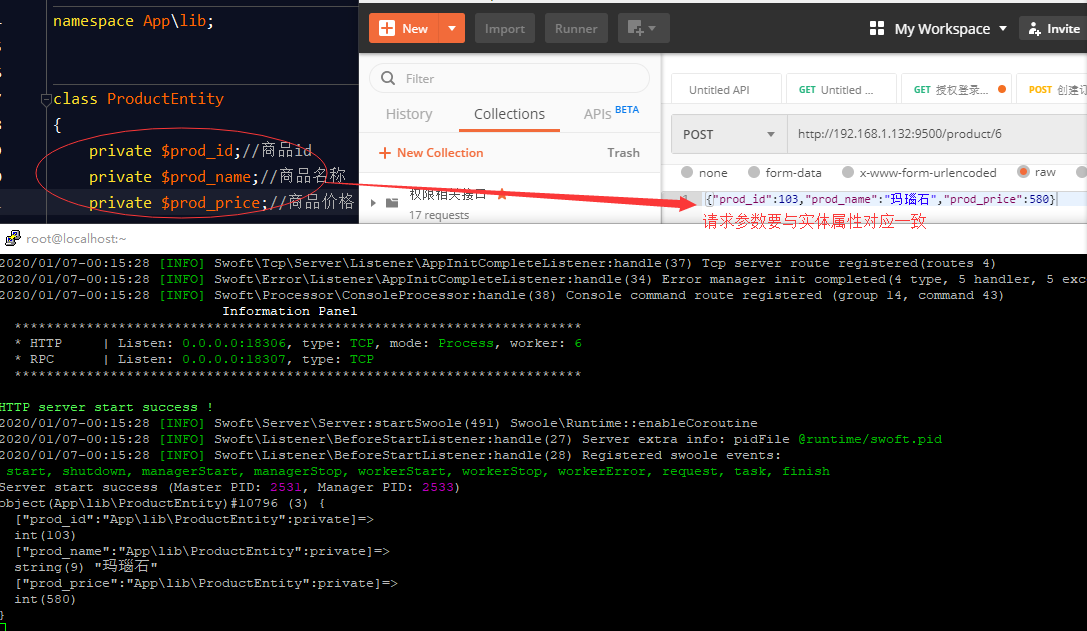The height and width of the screenshot is (631, 1087).
Task: Click 'Information Panel' heading in terminal
Action: click(290, 311)
